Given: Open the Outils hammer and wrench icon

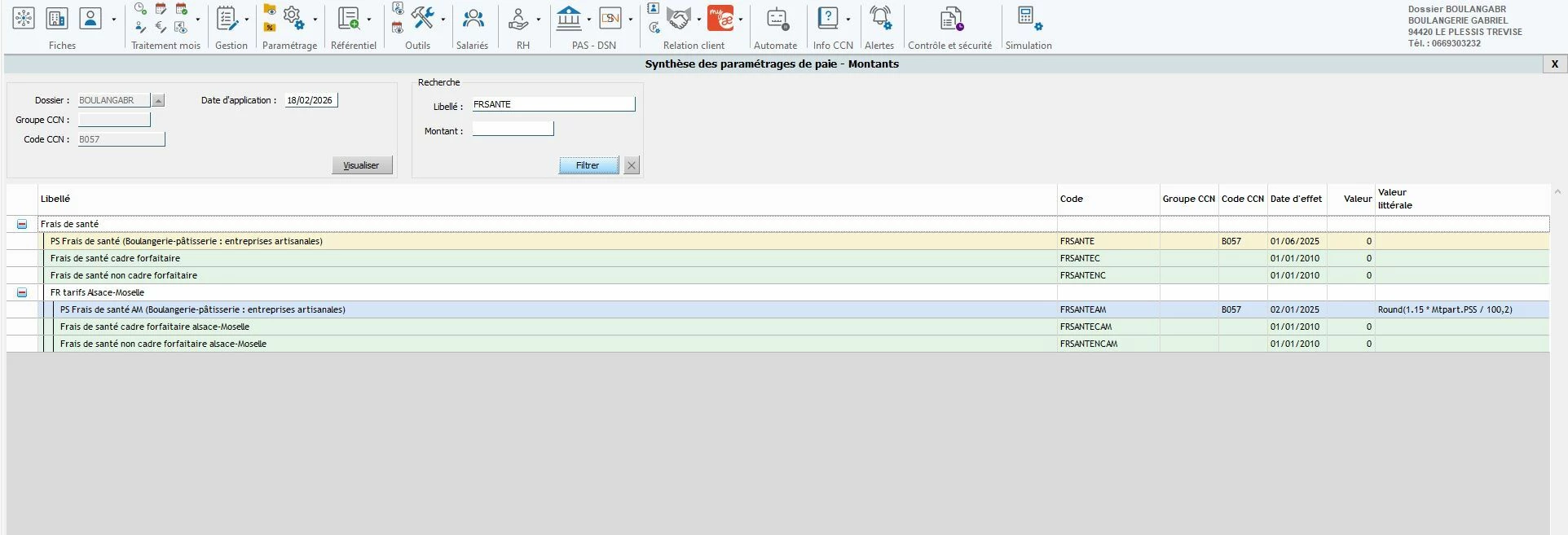Looking at the screenshot, I should click(422, 18).
